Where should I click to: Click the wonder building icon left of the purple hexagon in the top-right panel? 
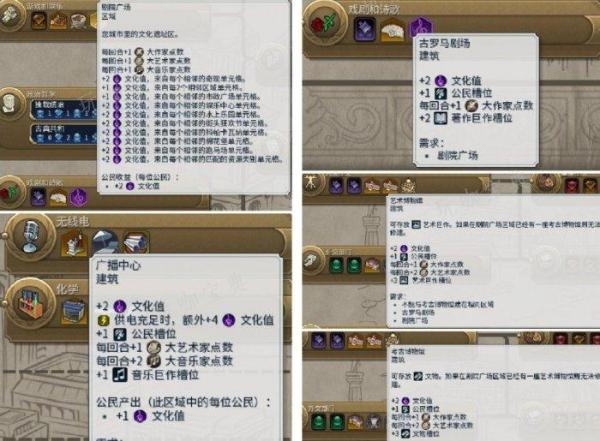[x=392, y=31]
